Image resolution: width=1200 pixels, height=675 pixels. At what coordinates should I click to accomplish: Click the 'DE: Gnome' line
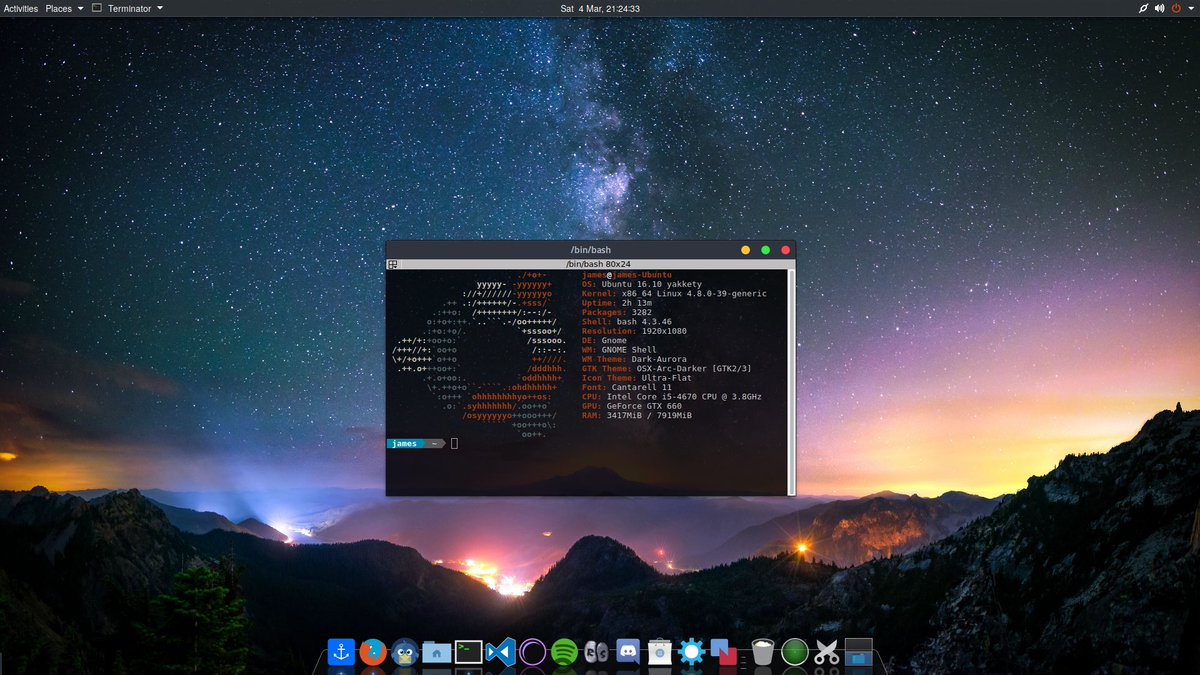(605, 340)
